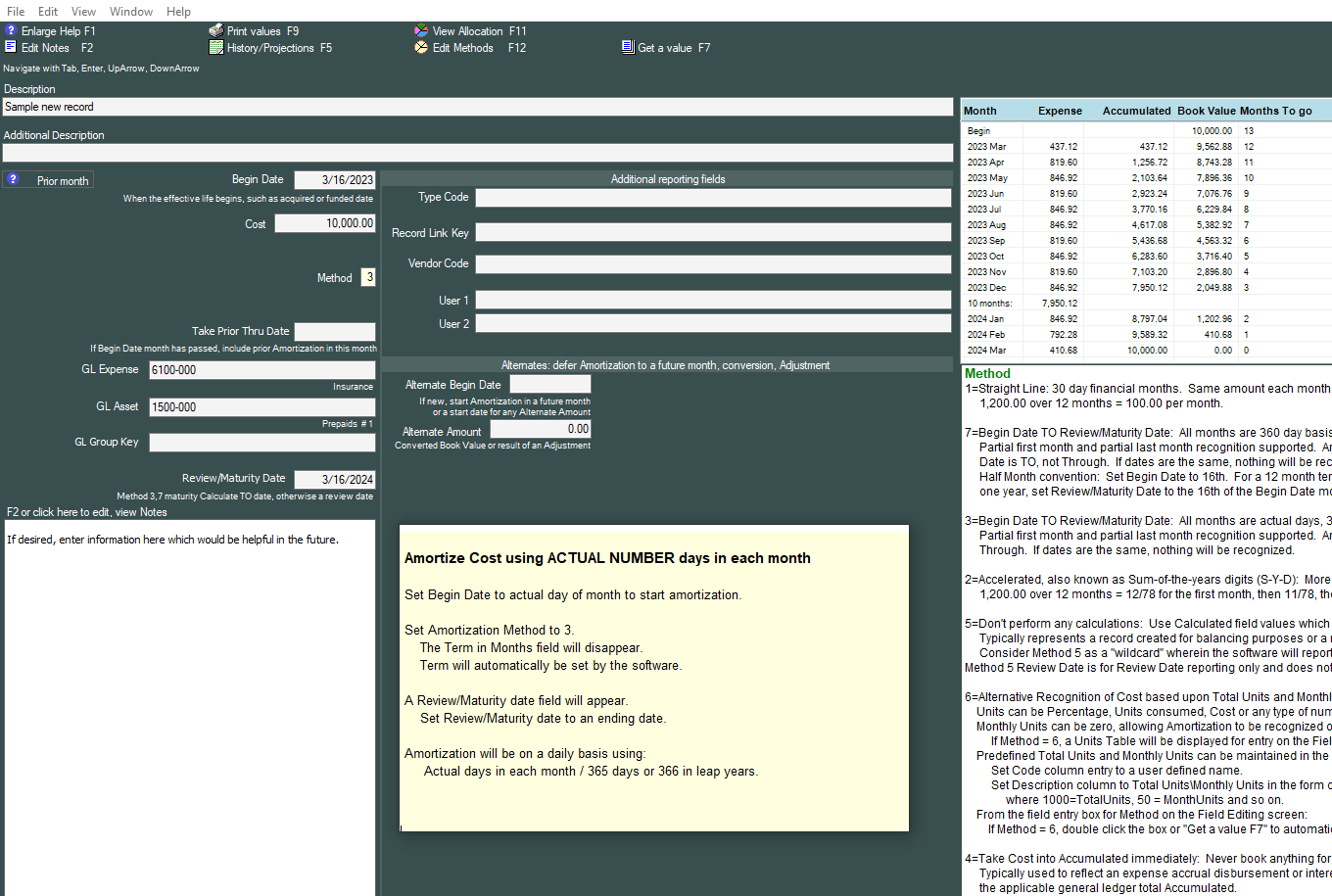The image size is (1332, 896).
Task: Open the View menu
Action: click(x=83, y=11)
